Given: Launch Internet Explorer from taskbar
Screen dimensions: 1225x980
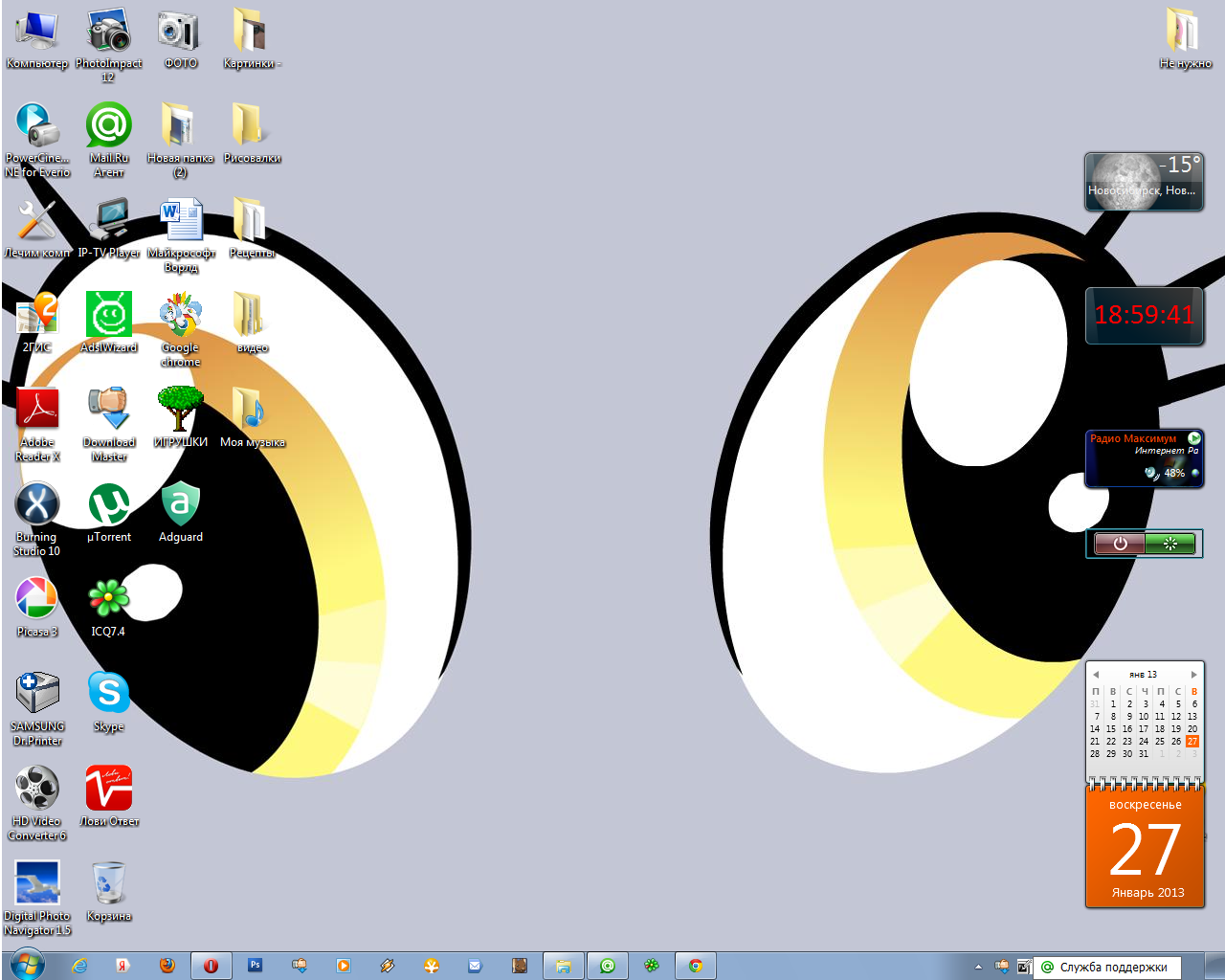Looking at the screenshot, I should pos(79,966).
